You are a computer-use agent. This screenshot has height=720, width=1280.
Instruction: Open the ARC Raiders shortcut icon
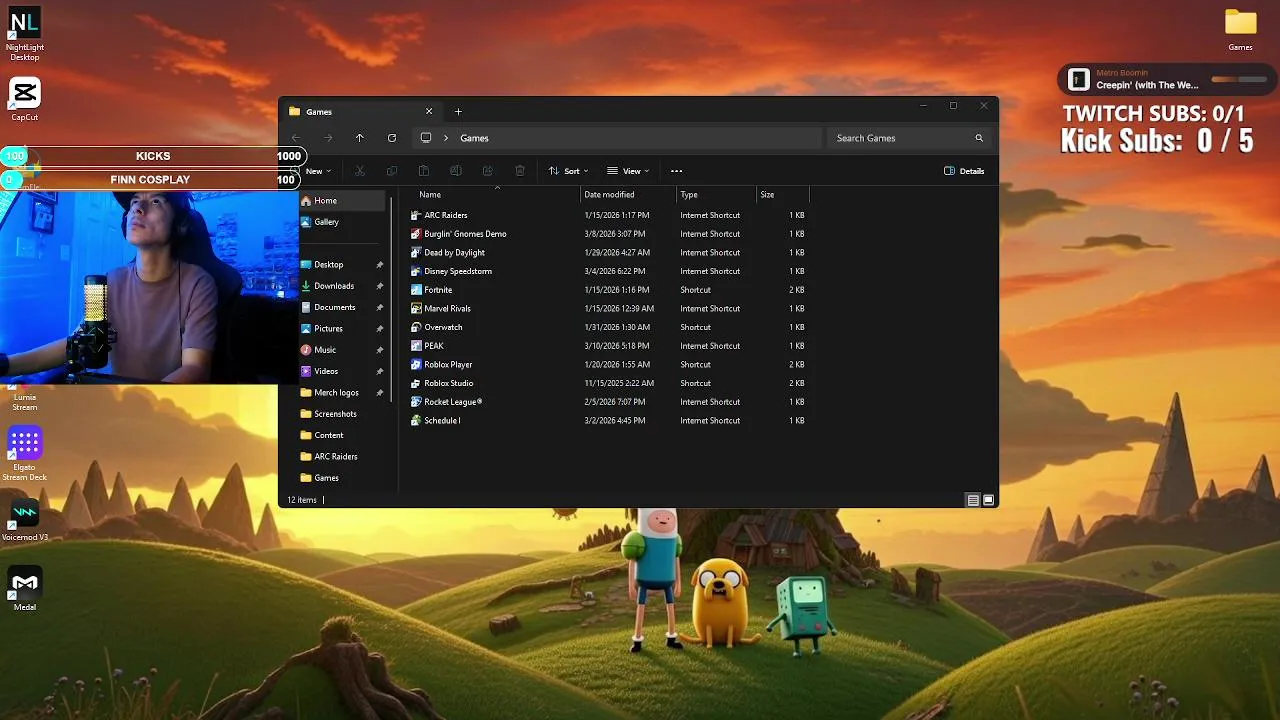point(416,215)
